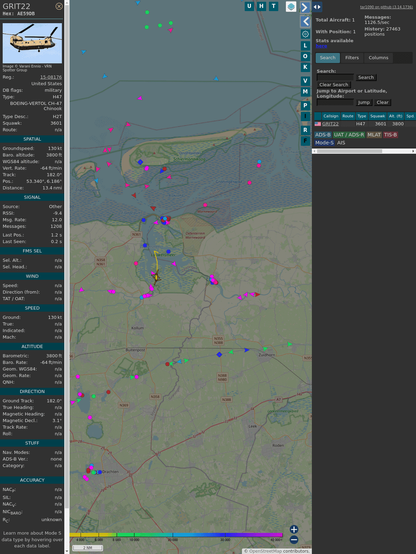Click the center-on-aircraft crosshair icon
This screenshot has height=554, width=416.
305,34
